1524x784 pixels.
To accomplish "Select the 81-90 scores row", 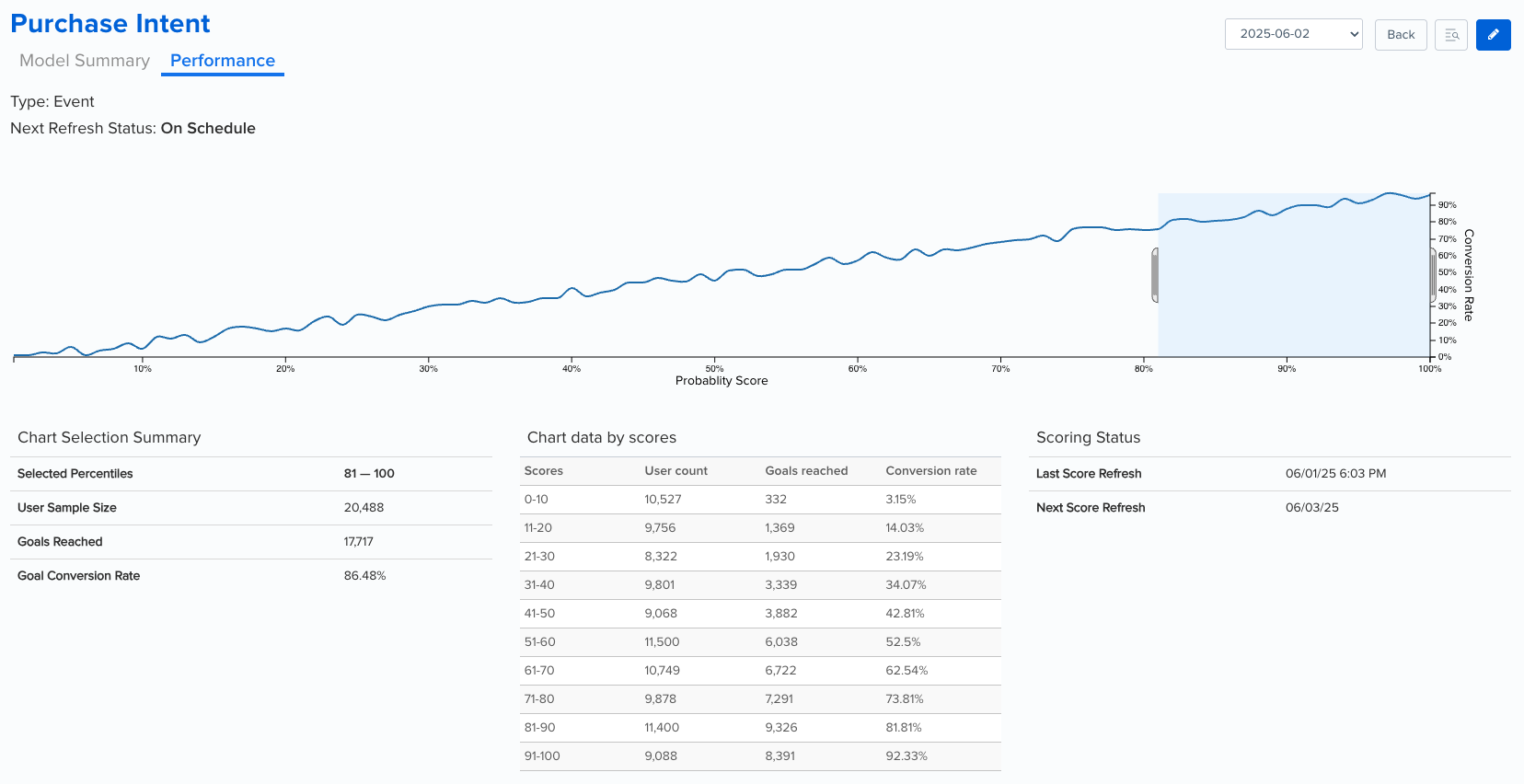I will tap(760, 728).
